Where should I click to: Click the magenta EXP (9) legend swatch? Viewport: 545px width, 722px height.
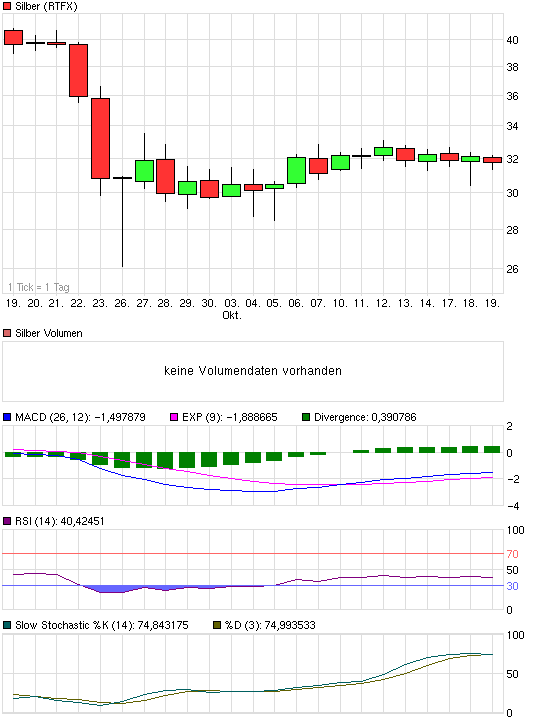coord(174,417)
